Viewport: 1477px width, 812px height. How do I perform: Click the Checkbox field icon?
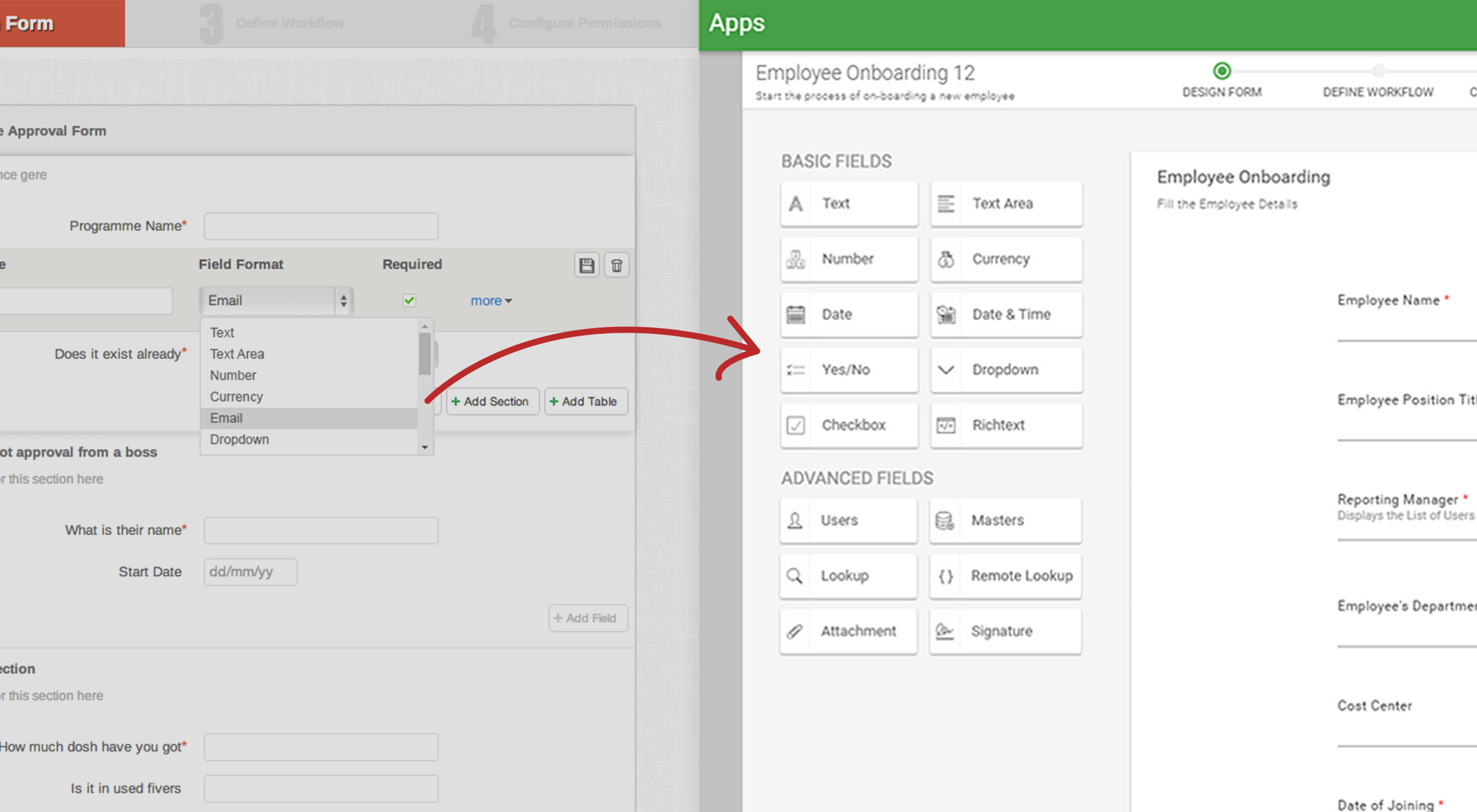point(796,425)
